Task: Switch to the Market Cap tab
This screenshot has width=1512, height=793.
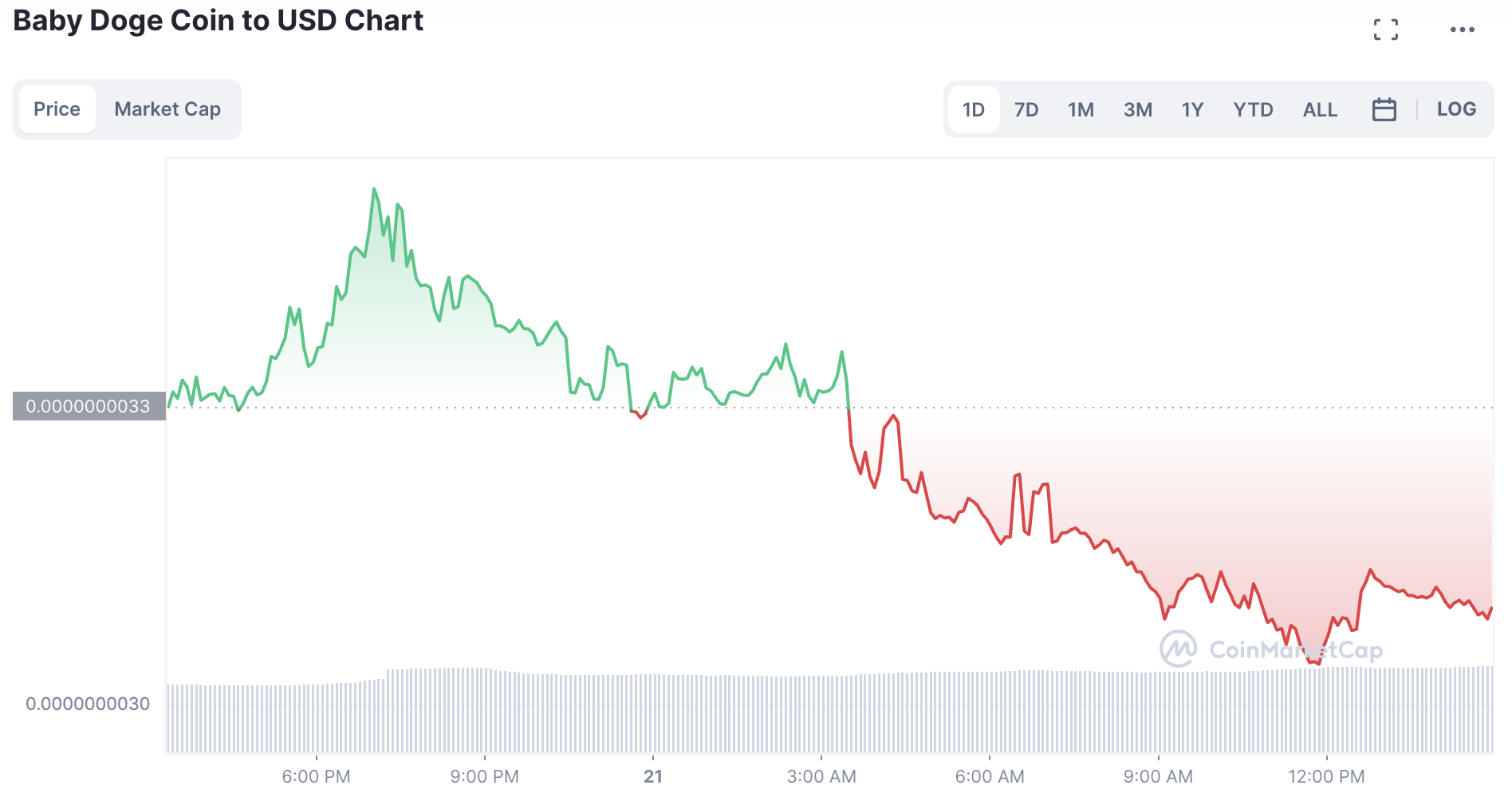Action: (167, 109)
